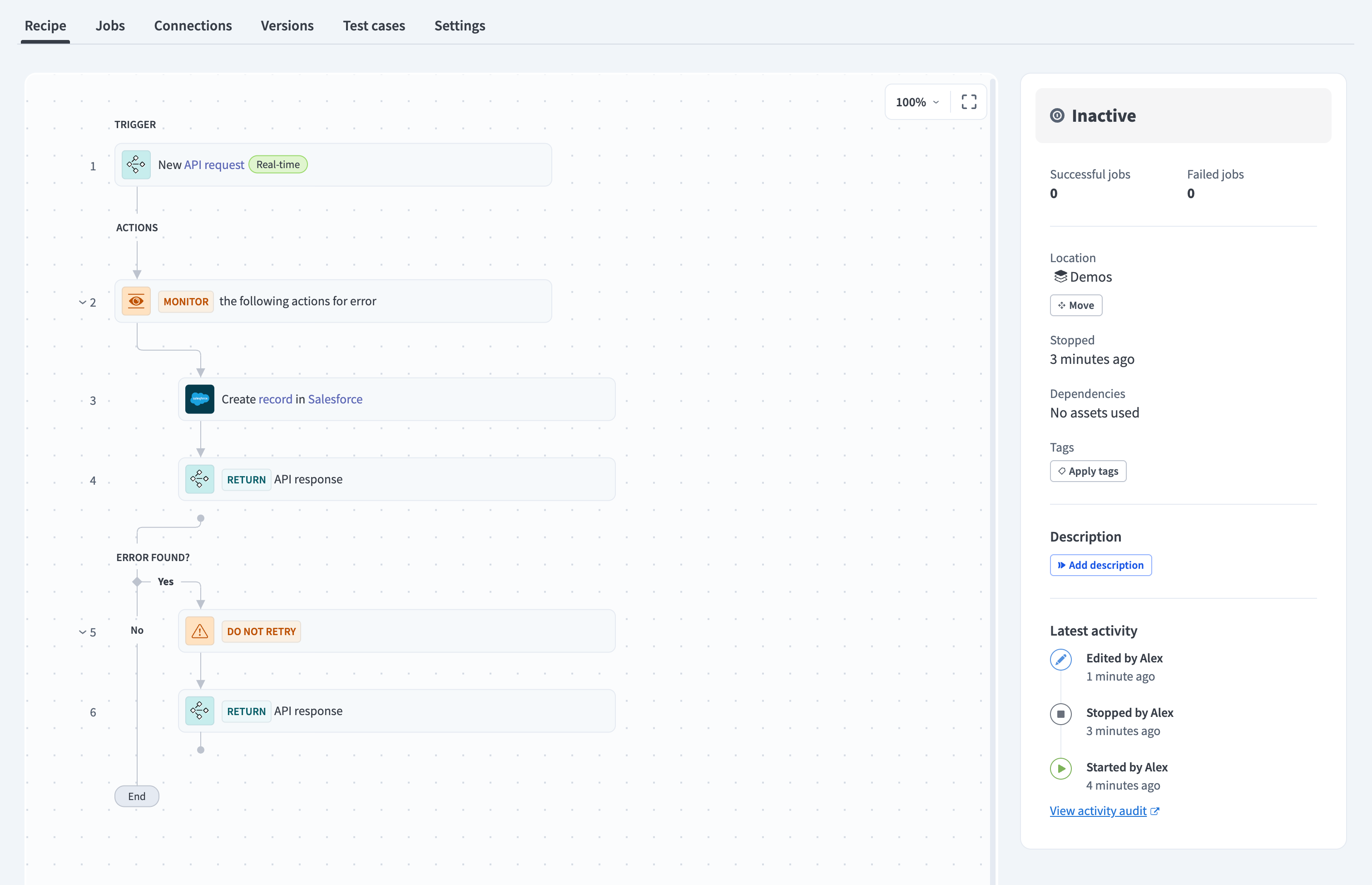Select the MONITOR label in step 2
Image resolution: width=1372 pixels, height=885 pixels.
click(x=186, y=302)
